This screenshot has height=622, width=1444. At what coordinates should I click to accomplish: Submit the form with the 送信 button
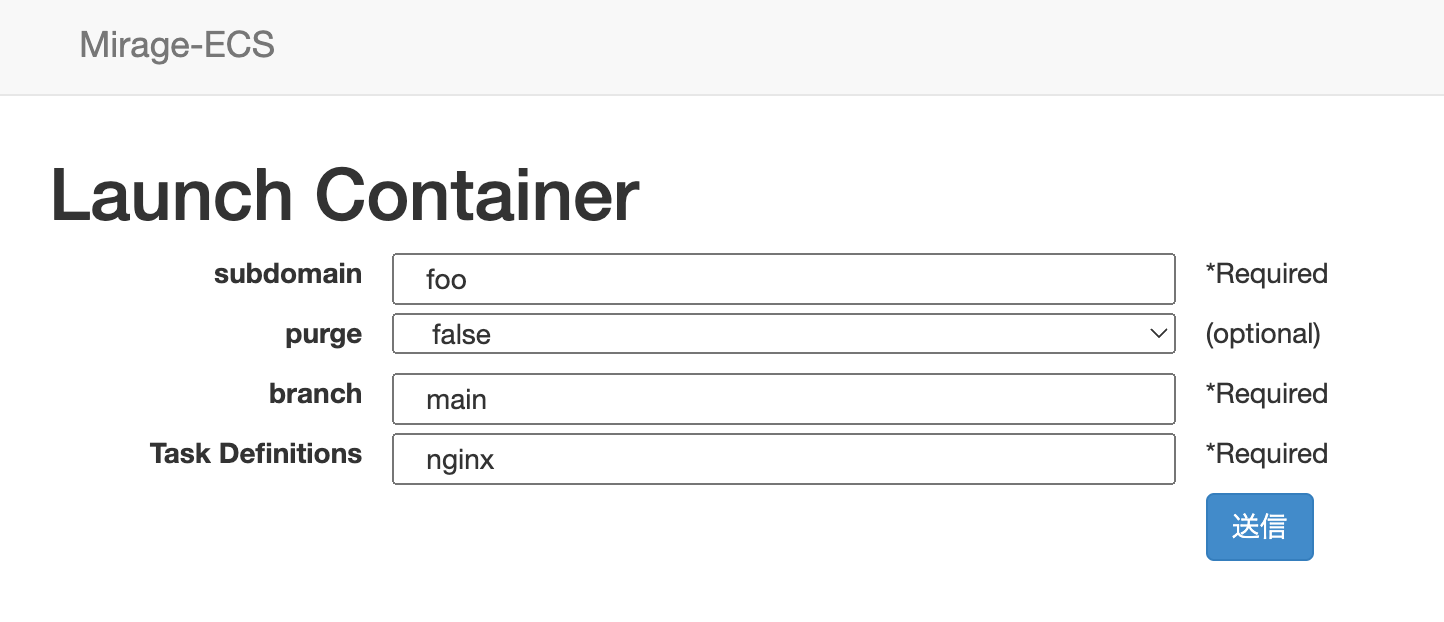(x=1259, y=527)
